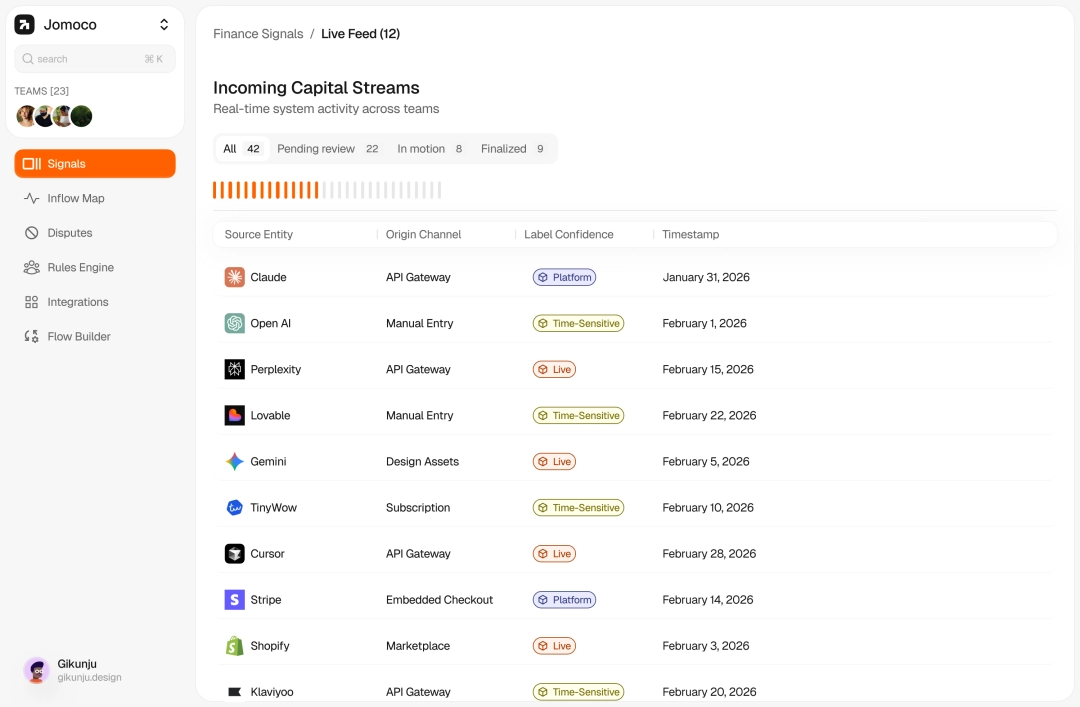Image resolution: width=1080 pixels, height=707 pixels.
Task: Click the Lovable logo icon
Action: pos(235,416)
